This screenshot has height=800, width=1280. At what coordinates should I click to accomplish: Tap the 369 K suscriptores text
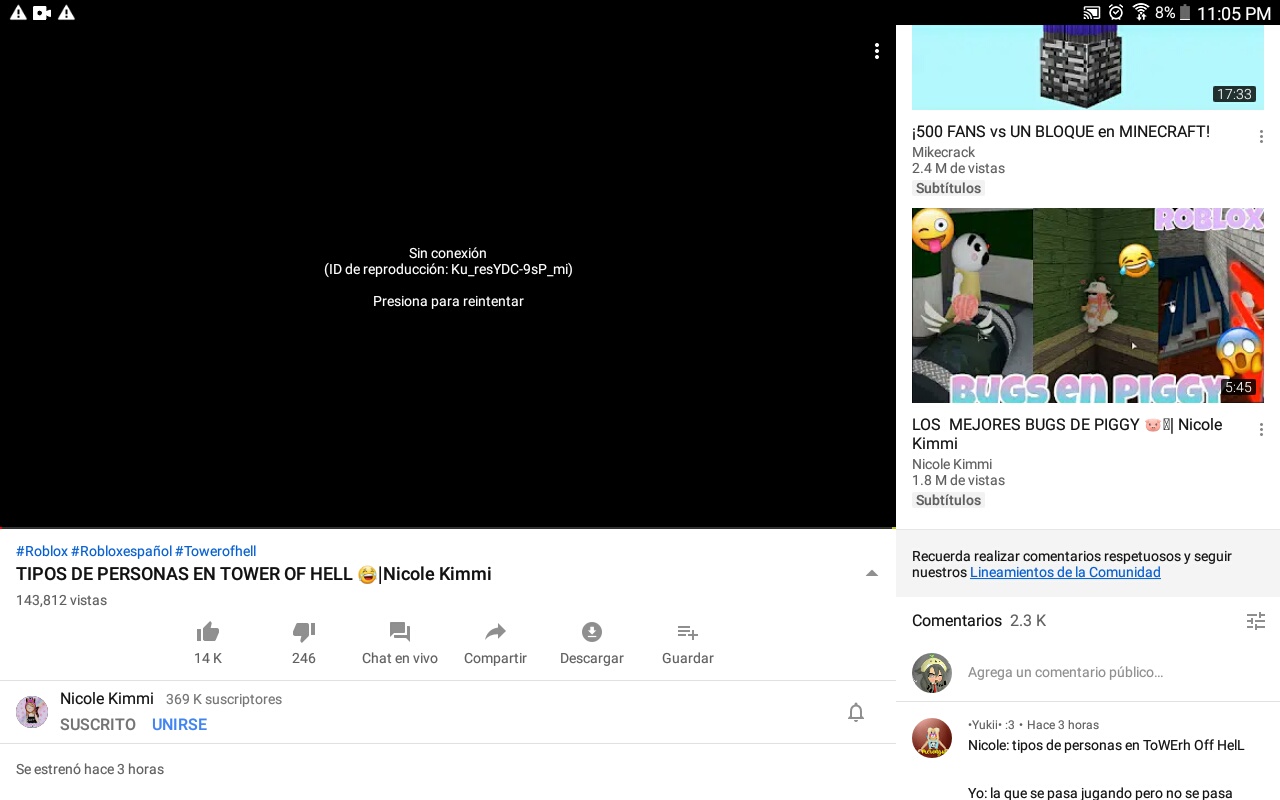(224, 700)
